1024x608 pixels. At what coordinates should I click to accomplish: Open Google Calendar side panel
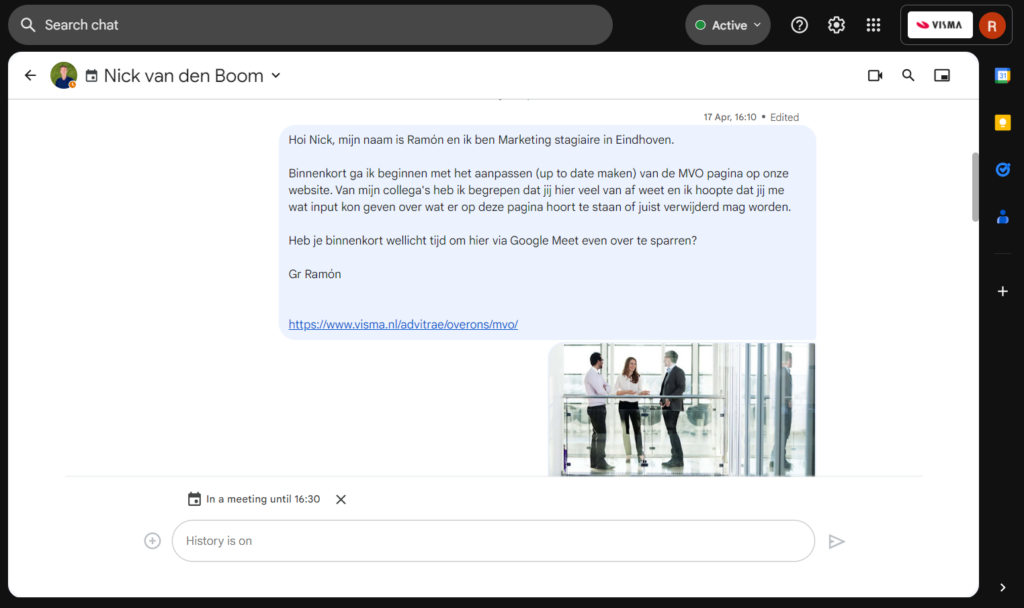point(1002,76)
